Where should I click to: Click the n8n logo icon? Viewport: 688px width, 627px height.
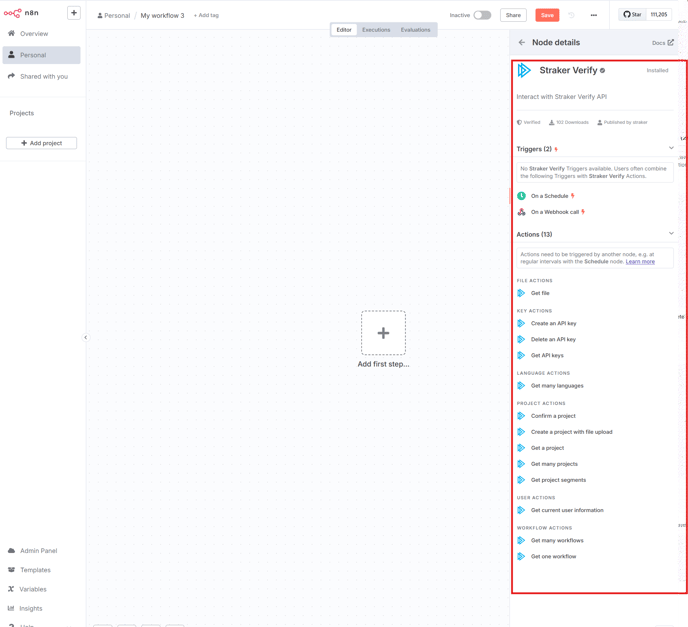pos(12,13)
